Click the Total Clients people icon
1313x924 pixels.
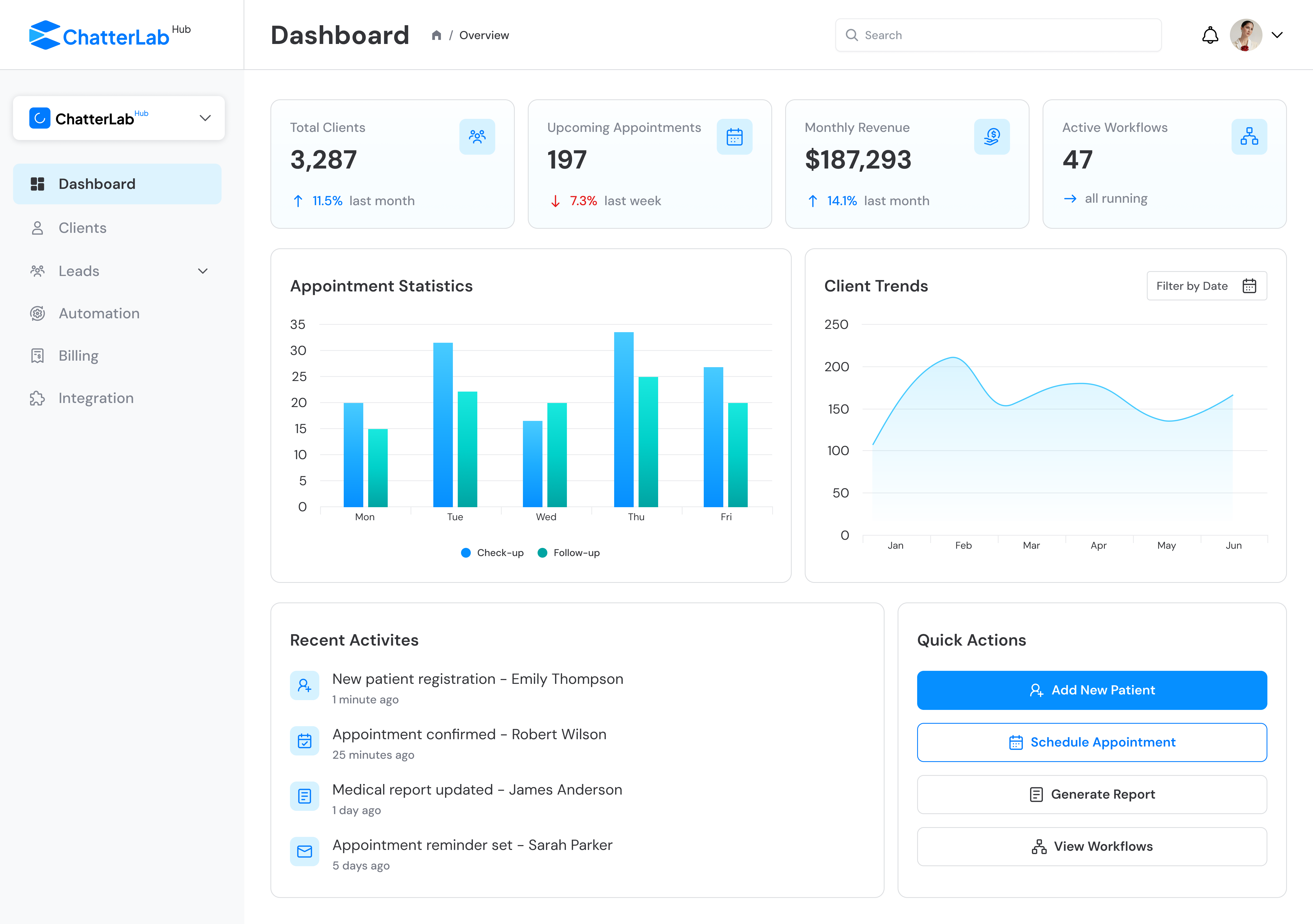477,136
